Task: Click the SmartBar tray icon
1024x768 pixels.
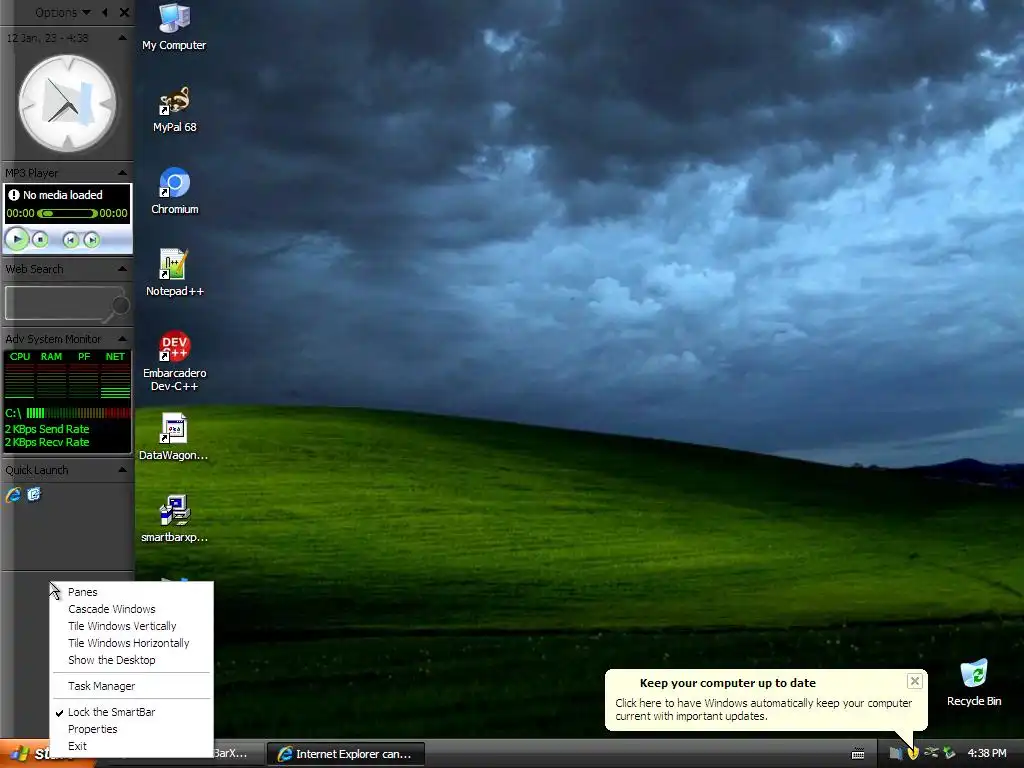Action: click(x=895, y=754)
